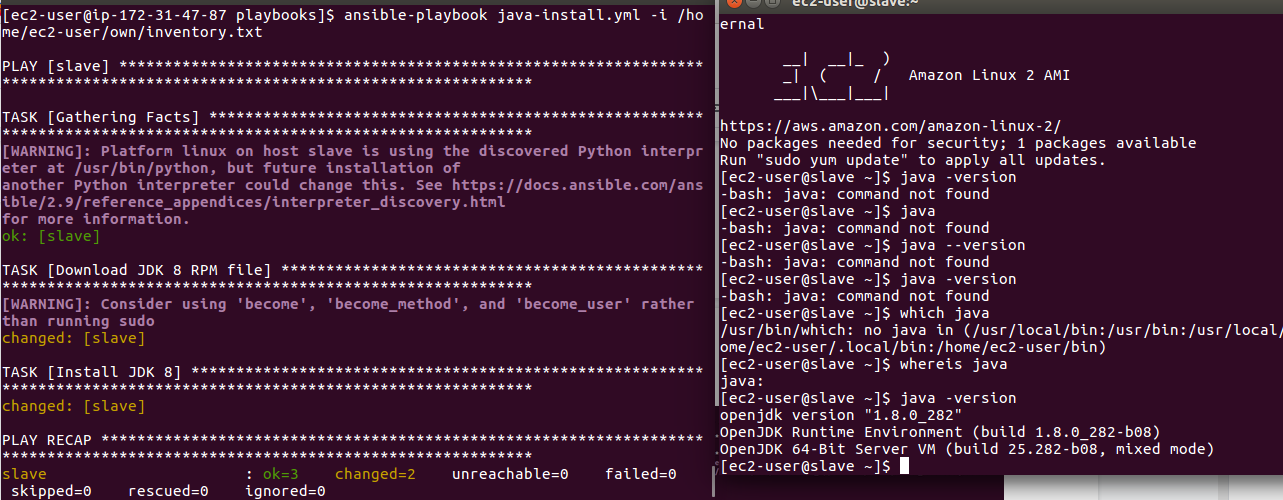Click the 'Amazon Linux 2 AMI' banner text

(989, 75)
